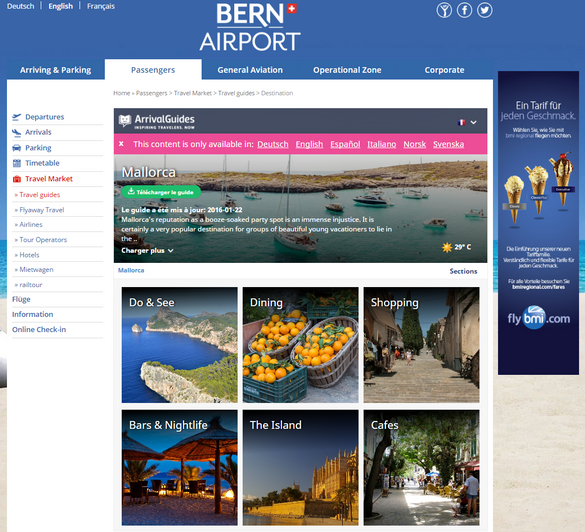Open The Island tile
Image resolution: width=585 pixels, height=532 pixels.
pos(300,468)
